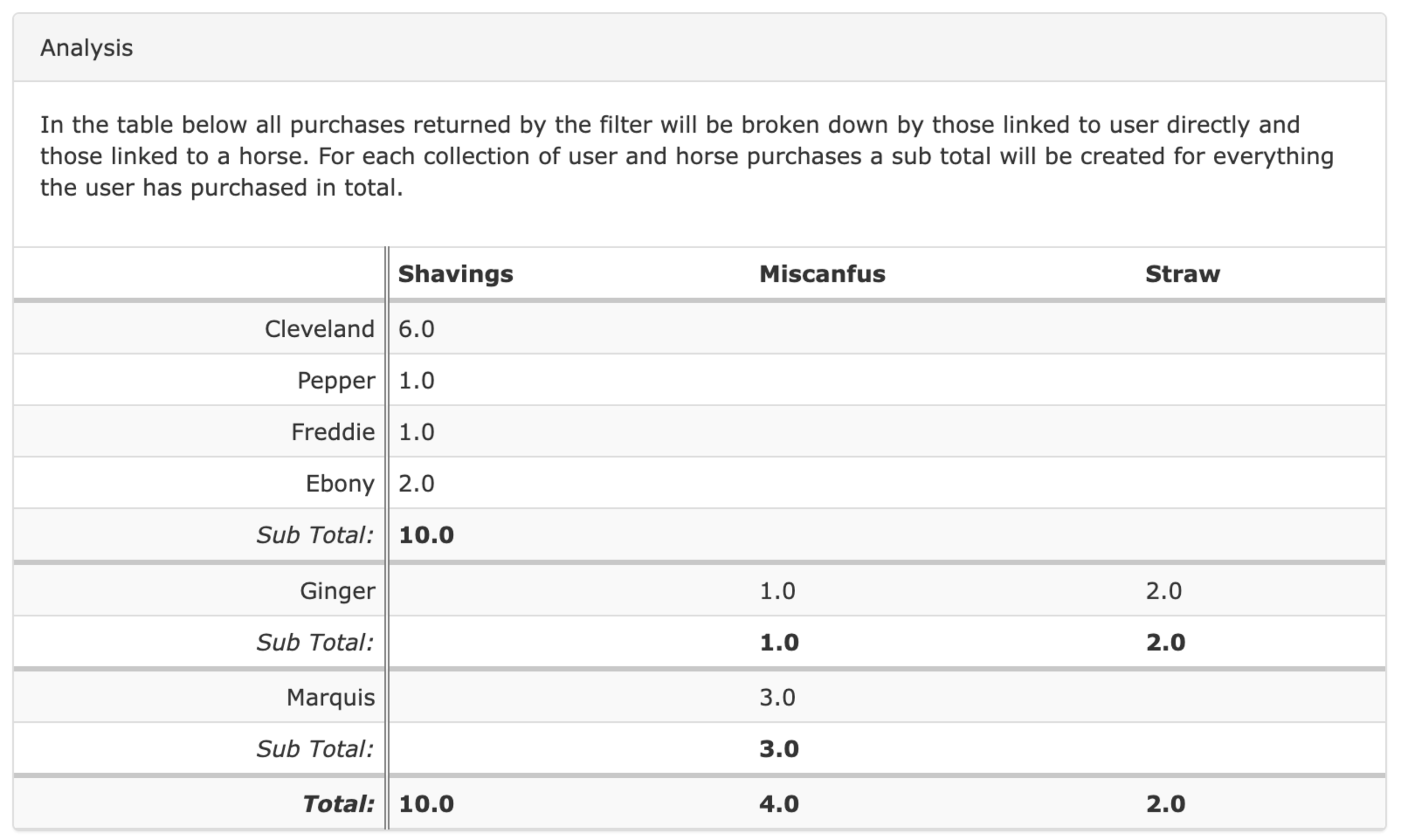The image size is (1401, 840).
Task: Select the Straw column header
Action: (x=1182, y=274)
